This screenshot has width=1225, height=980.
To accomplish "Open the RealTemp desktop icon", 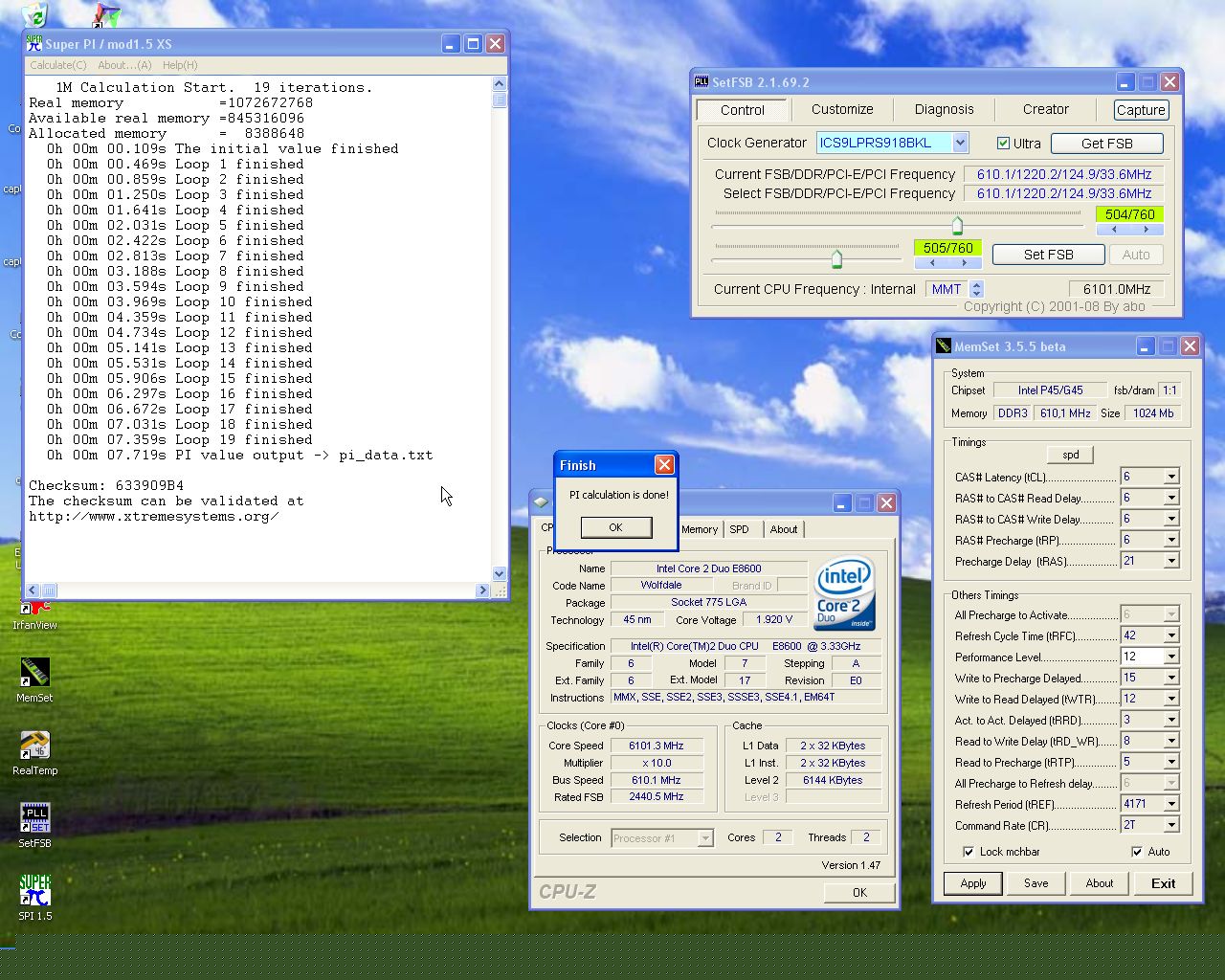I will tap(34, 746).
